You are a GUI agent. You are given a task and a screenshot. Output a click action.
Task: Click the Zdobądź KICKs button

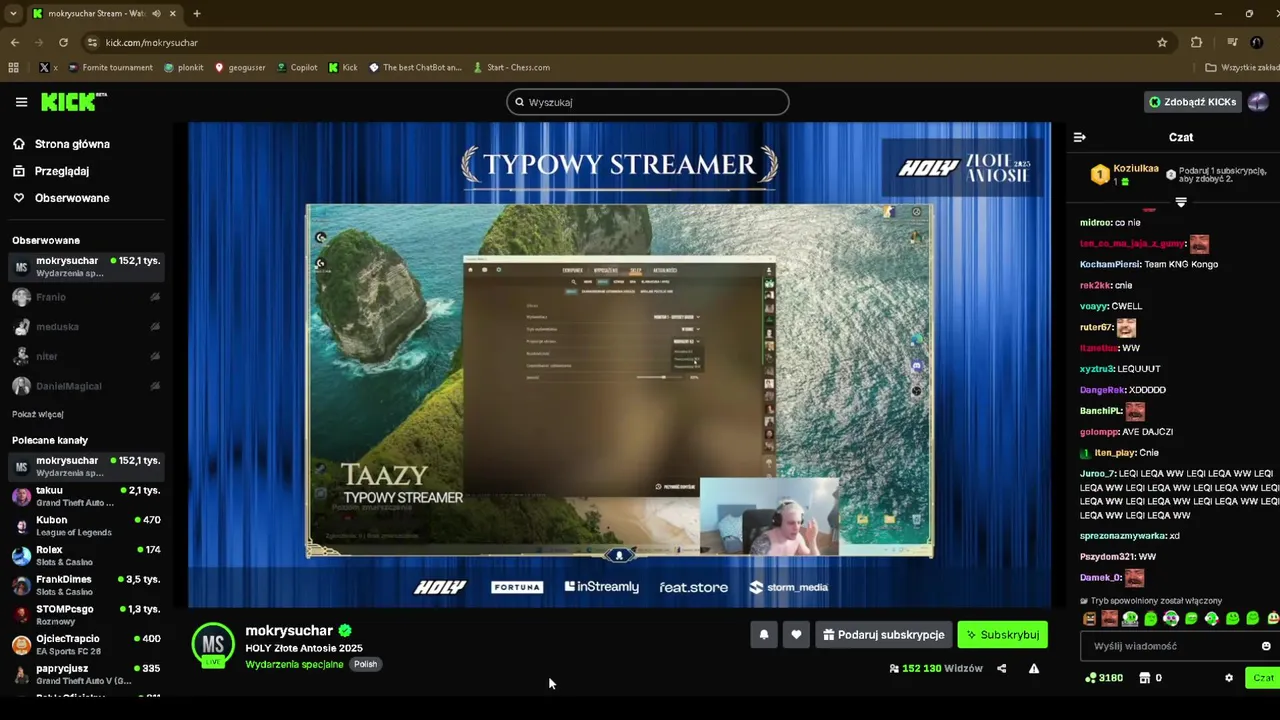click(x=1193, y=102)
